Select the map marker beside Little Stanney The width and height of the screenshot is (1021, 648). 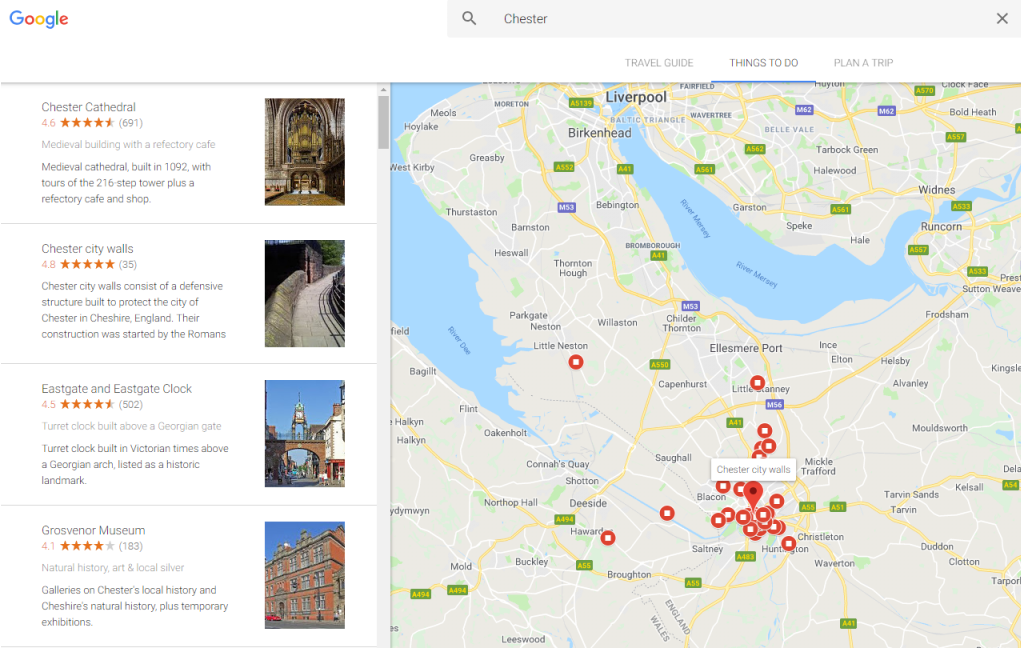click(x=758, y=383)
